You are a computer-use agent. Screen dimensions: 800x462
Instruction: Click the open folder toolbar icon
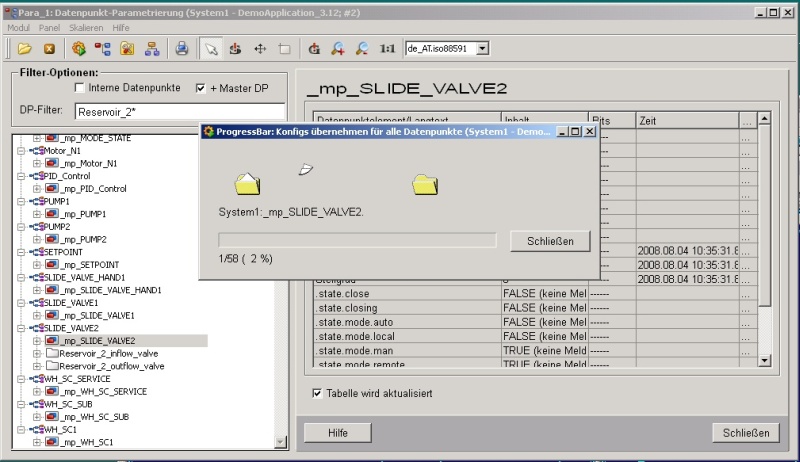[x=25, y=48]
